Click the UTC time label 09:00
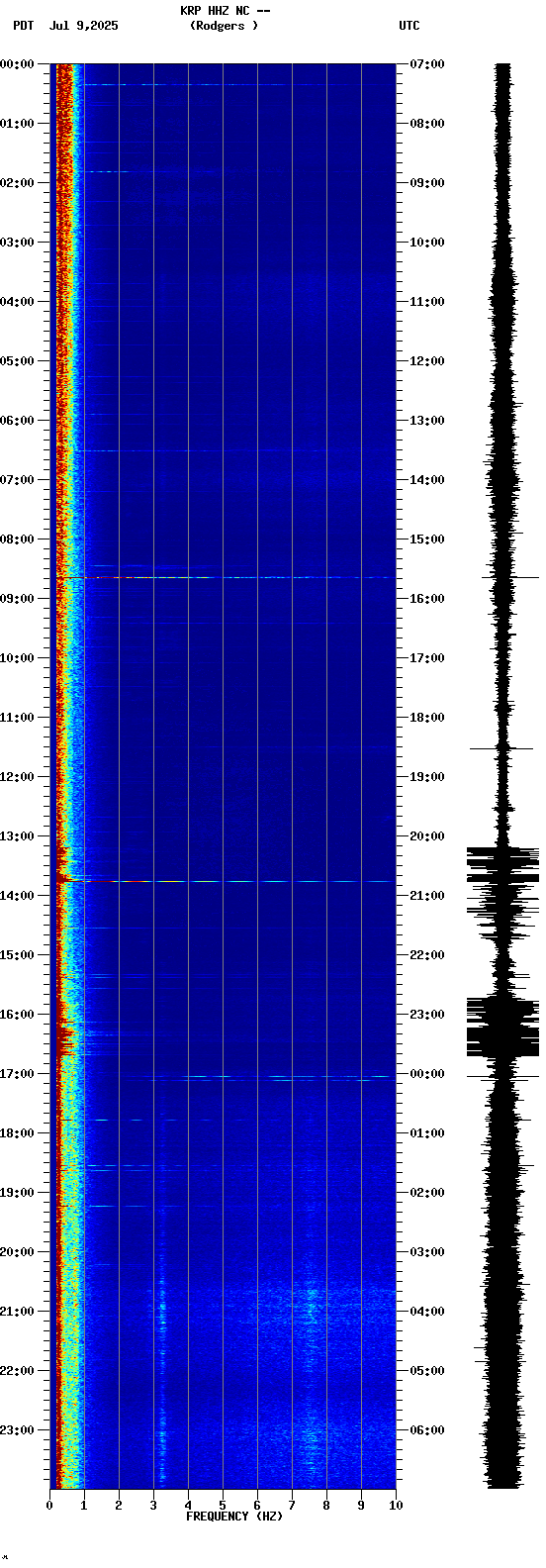Image resolution: width=546 pixels, height=1568 pixels. (427, 183)
